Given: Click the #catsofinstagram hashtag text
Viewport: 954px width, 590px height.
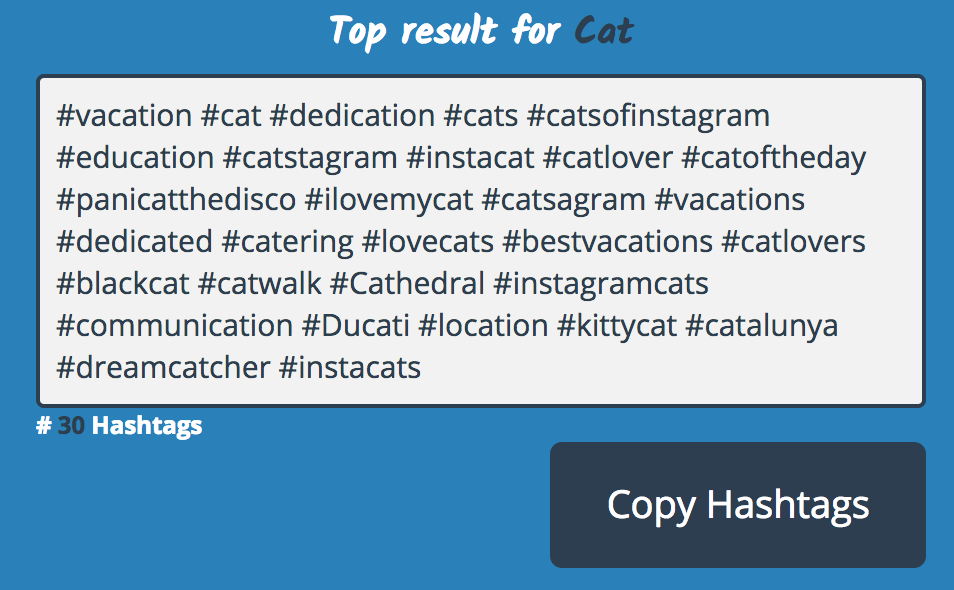Looking at the screenshot, I should 648,116.
